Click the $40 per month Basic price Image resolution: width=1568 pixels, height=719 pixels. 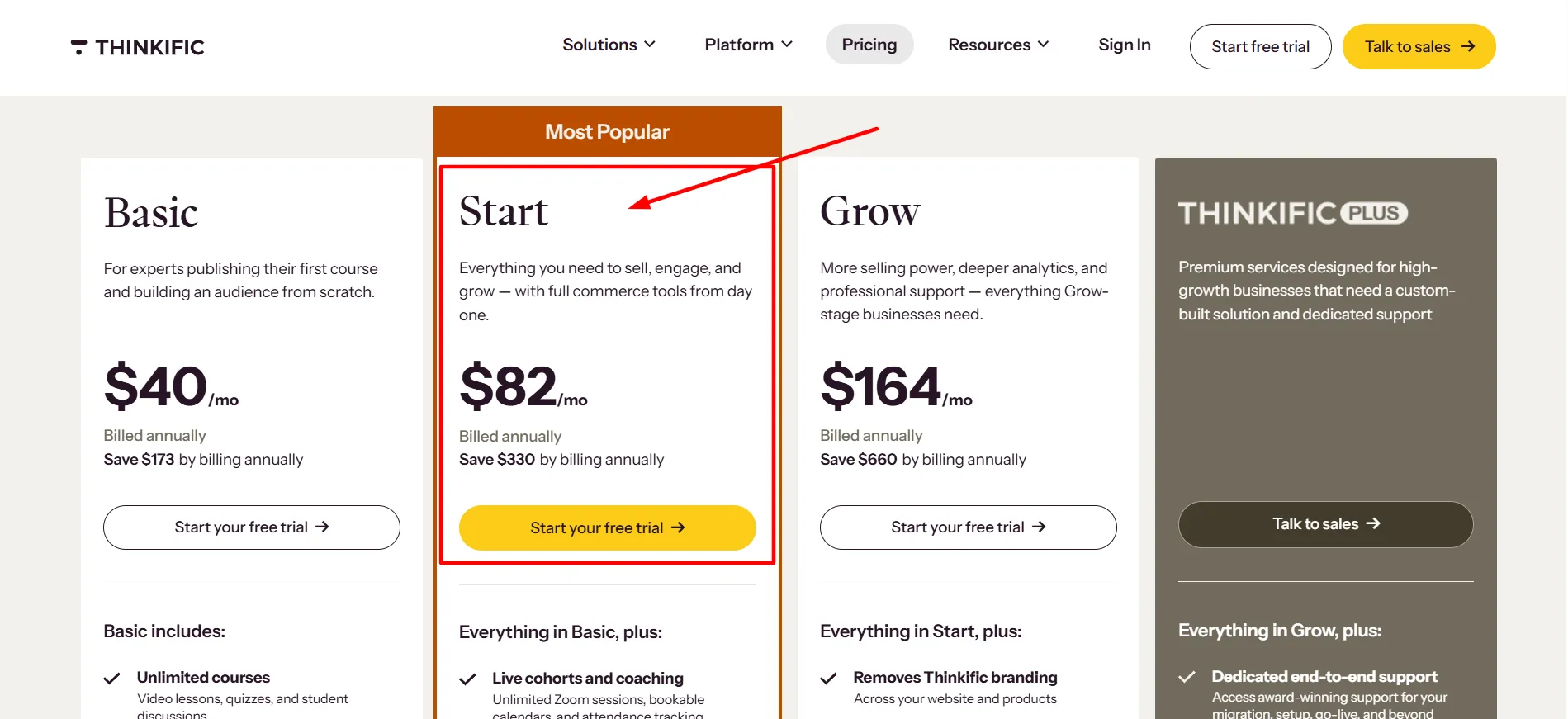172,386
